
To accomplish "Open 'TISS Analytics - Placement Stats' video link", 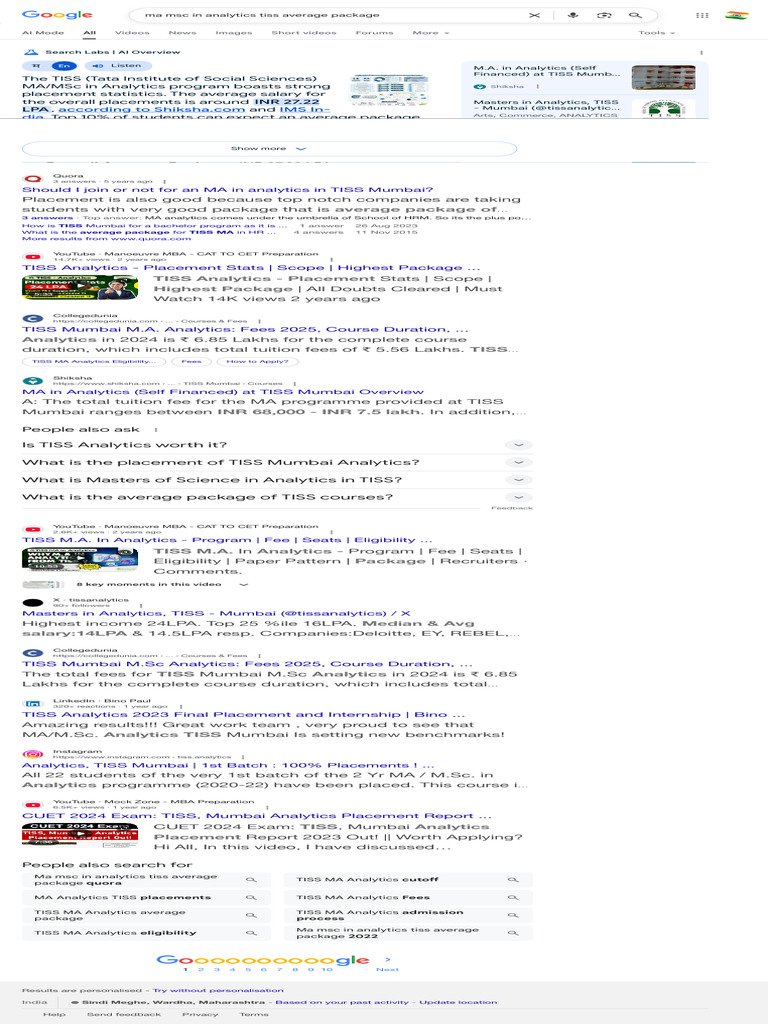I will [251, 268].
